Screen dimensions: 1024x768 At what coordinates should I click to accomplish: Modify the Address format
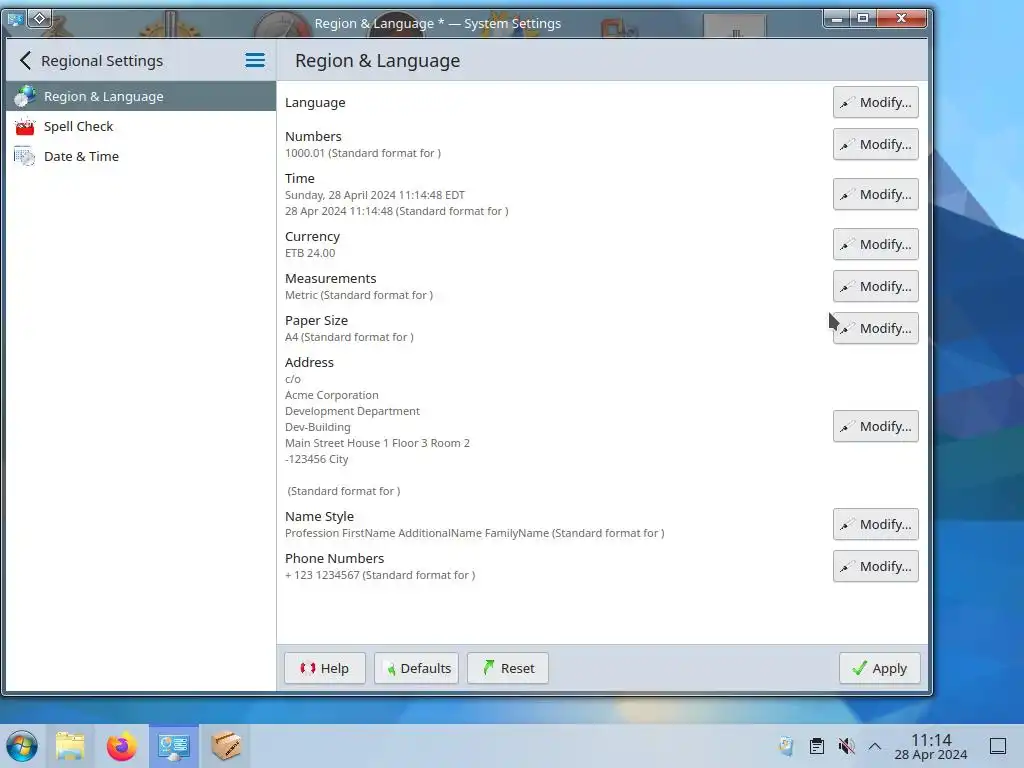(x=875, y=426)
